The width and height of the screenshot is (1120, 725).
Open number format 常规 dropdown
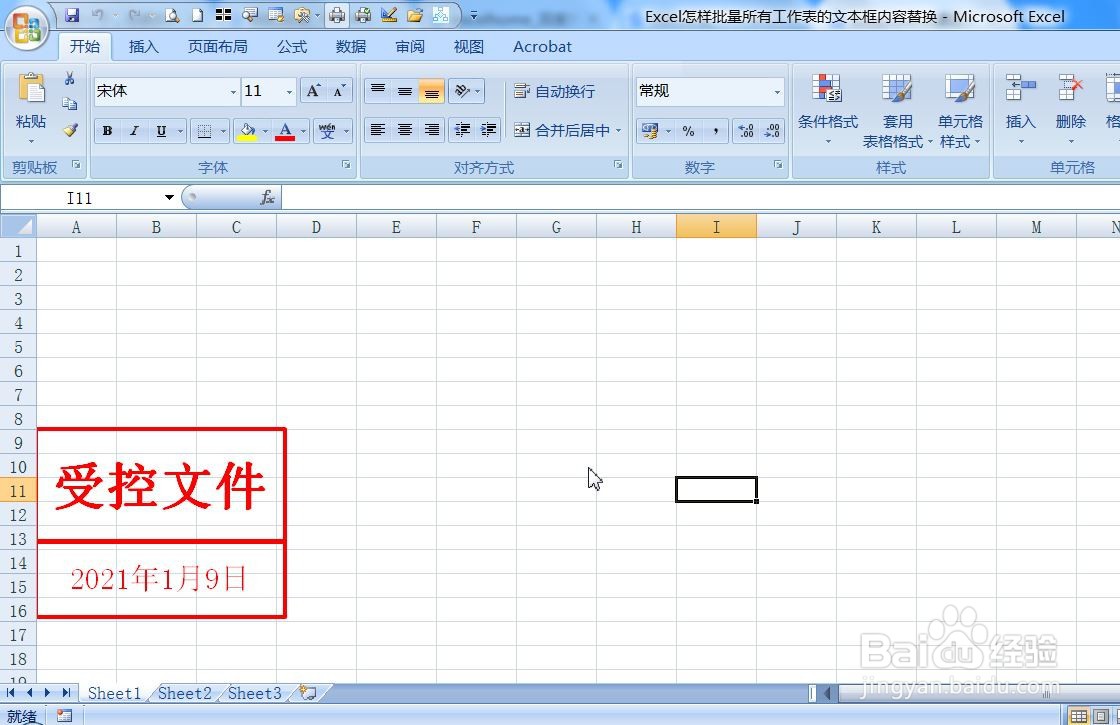777,92
